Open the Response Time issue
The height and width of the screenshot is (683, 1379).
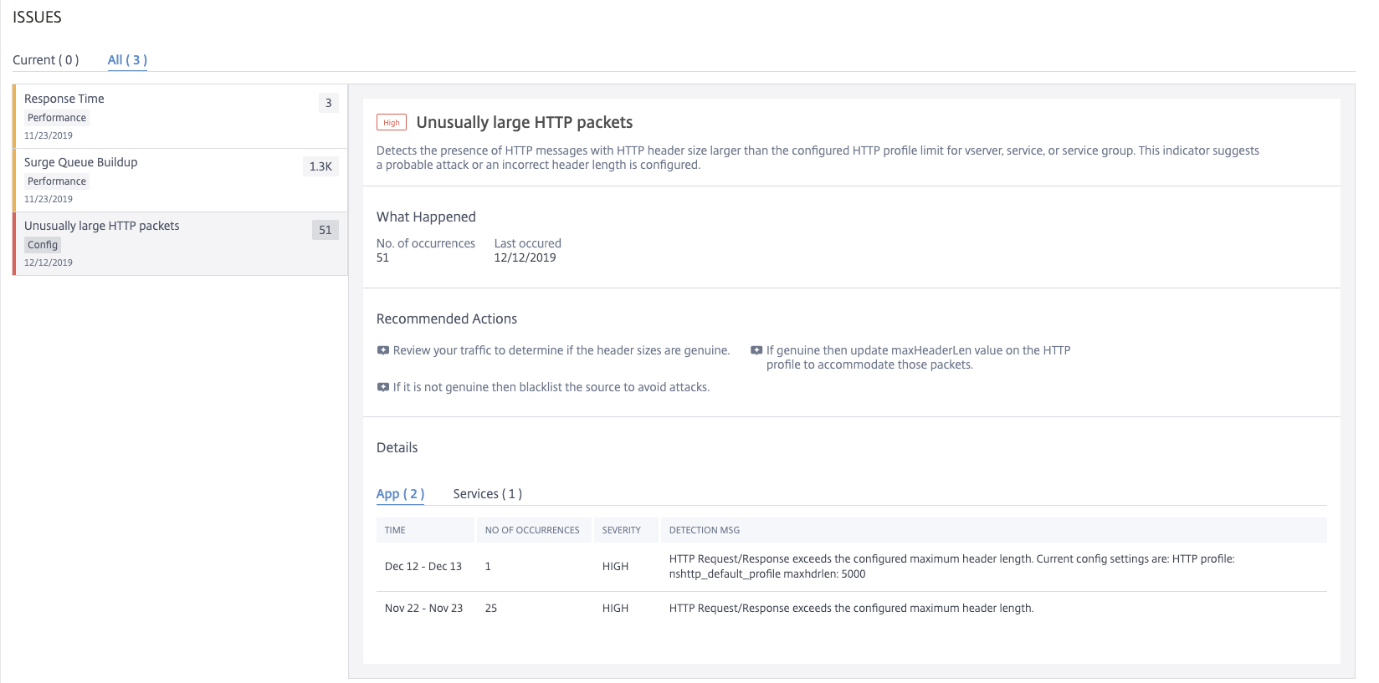pyautogui.click(x=180, y=116)
